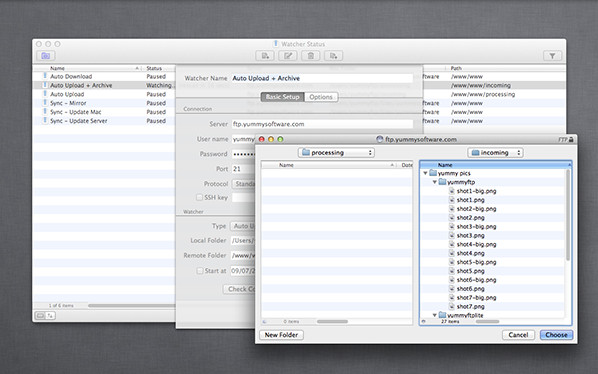Click the folder icon in Watcher Status toolbar

46,56
